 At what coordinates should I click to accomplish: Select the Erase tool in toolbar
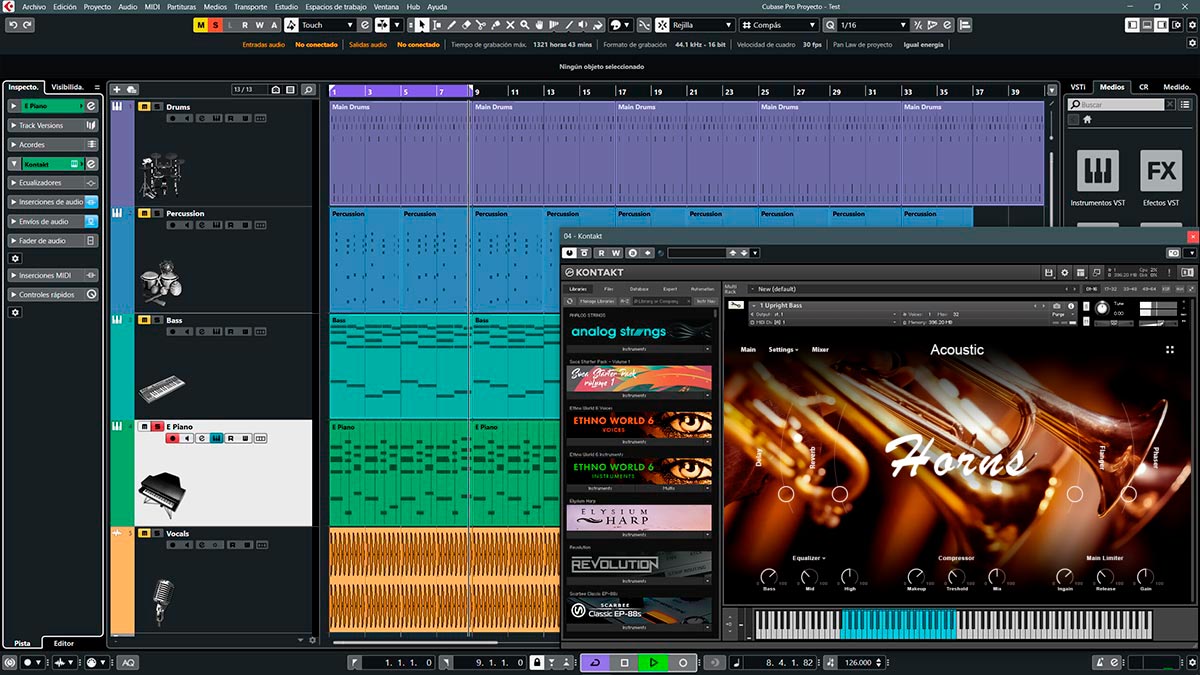click(467, 25)
